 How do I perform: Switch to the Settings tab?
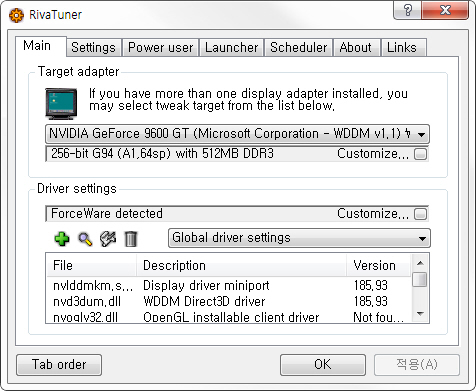(93, 47)
